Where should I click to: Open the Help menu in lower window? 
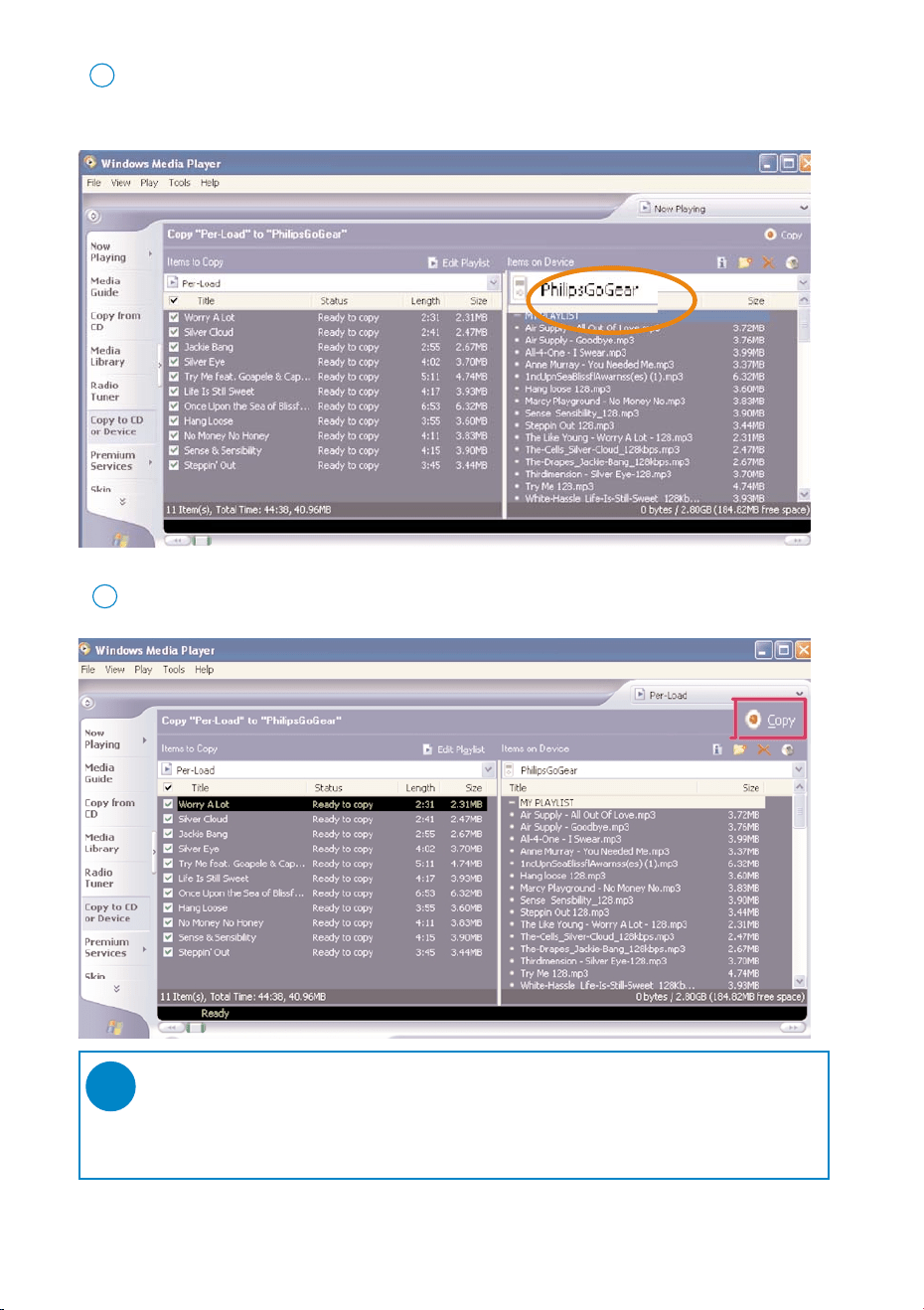[x=204, y=670]
